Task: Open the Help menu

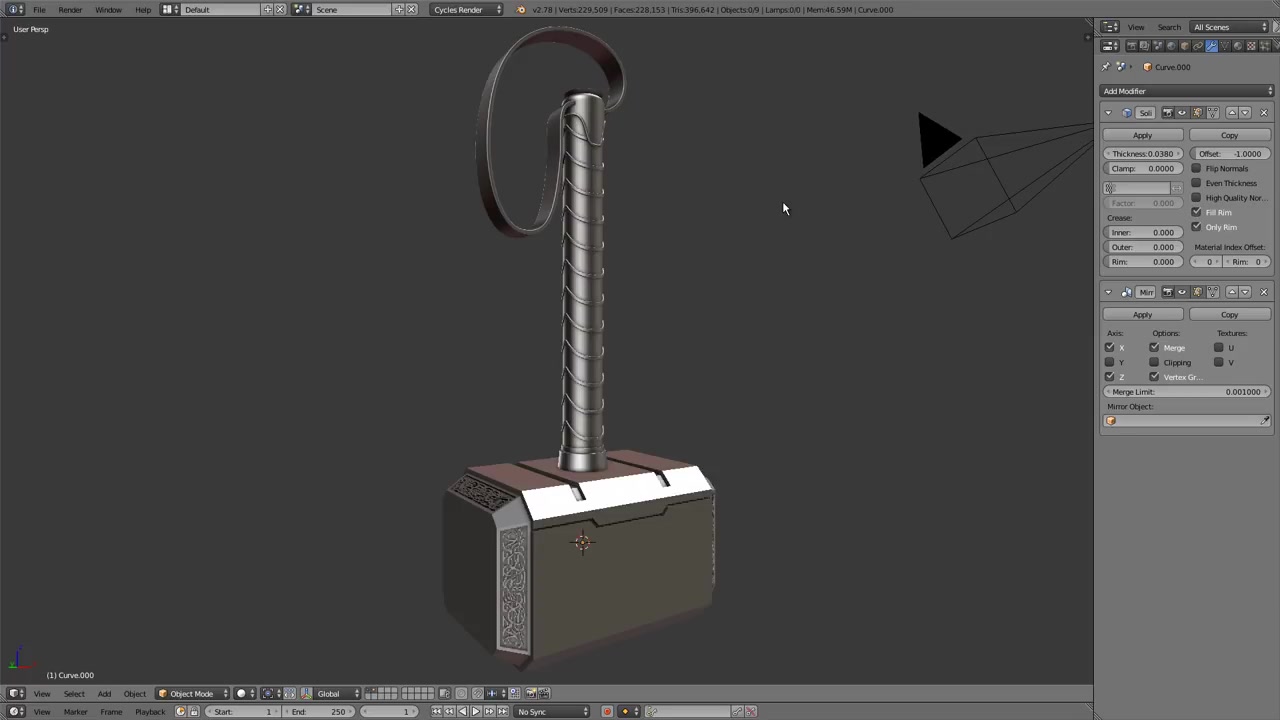Action: [x=143, y=10]
